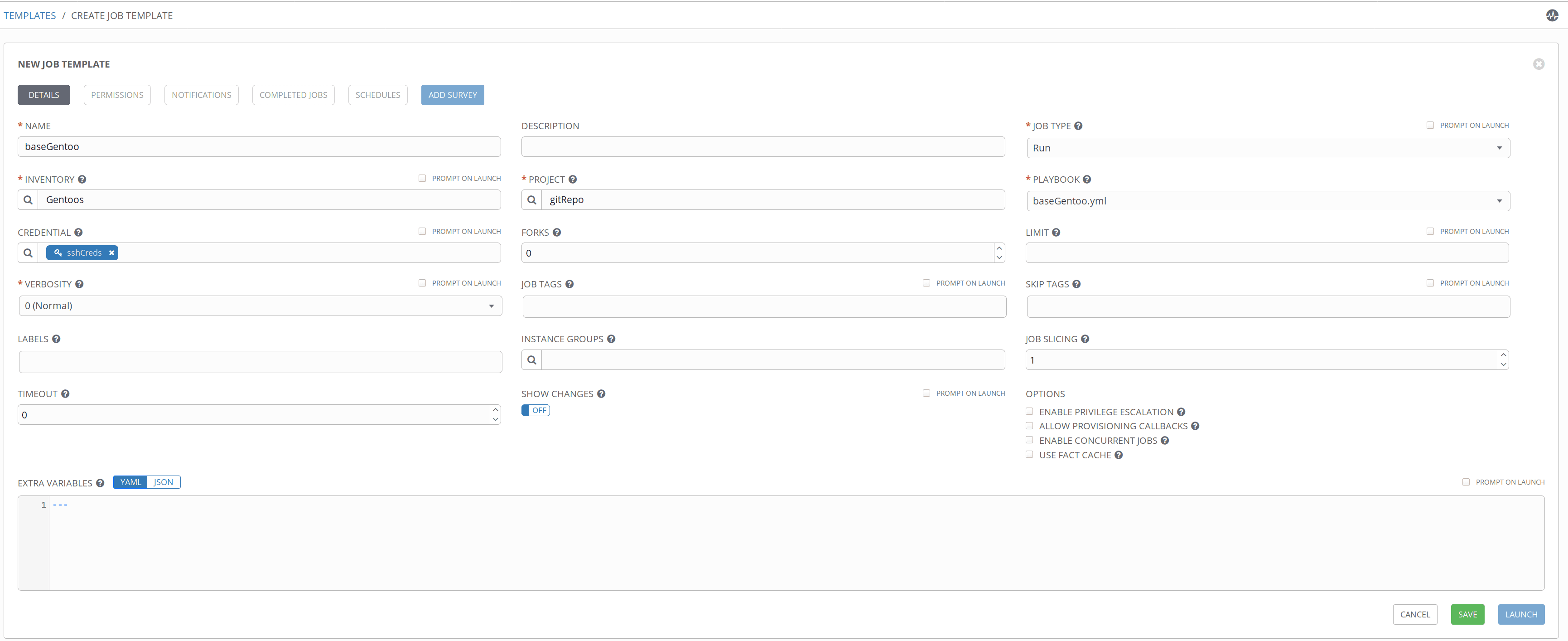Click the Add Survey button
1568x641 pixels.
(452, 94)
